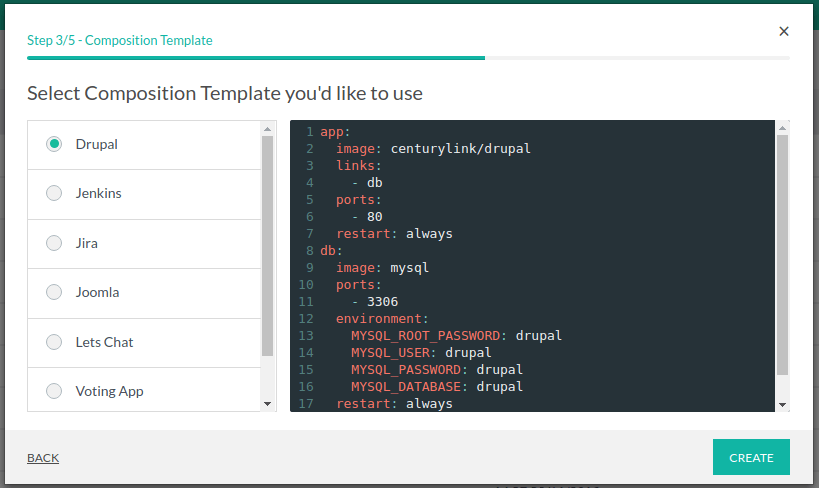Image resolution: width=819 pixels, height=488 pixels.
Task: Click the template list scrollbar thumb
Action: pos(267,245)
